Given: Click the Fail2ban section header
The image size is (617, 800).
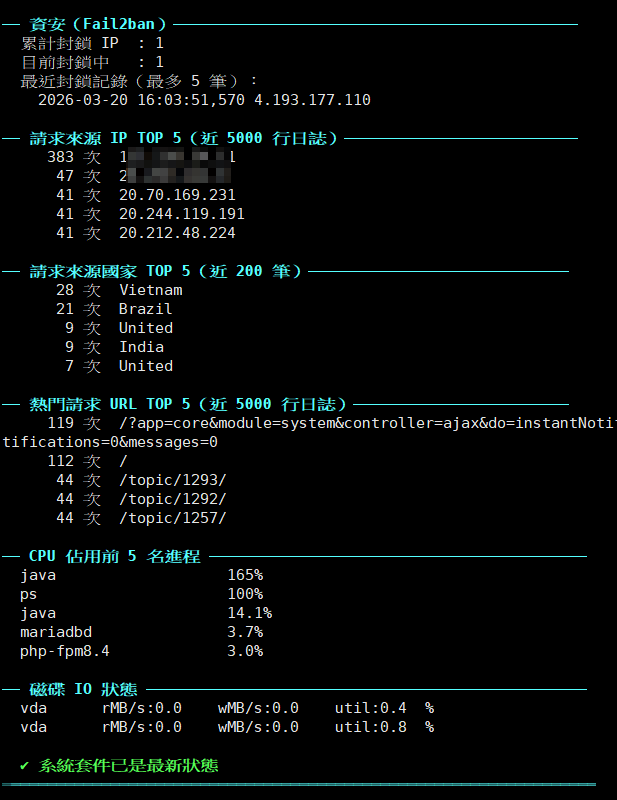Looking at the screenshot, I should 98,24.
